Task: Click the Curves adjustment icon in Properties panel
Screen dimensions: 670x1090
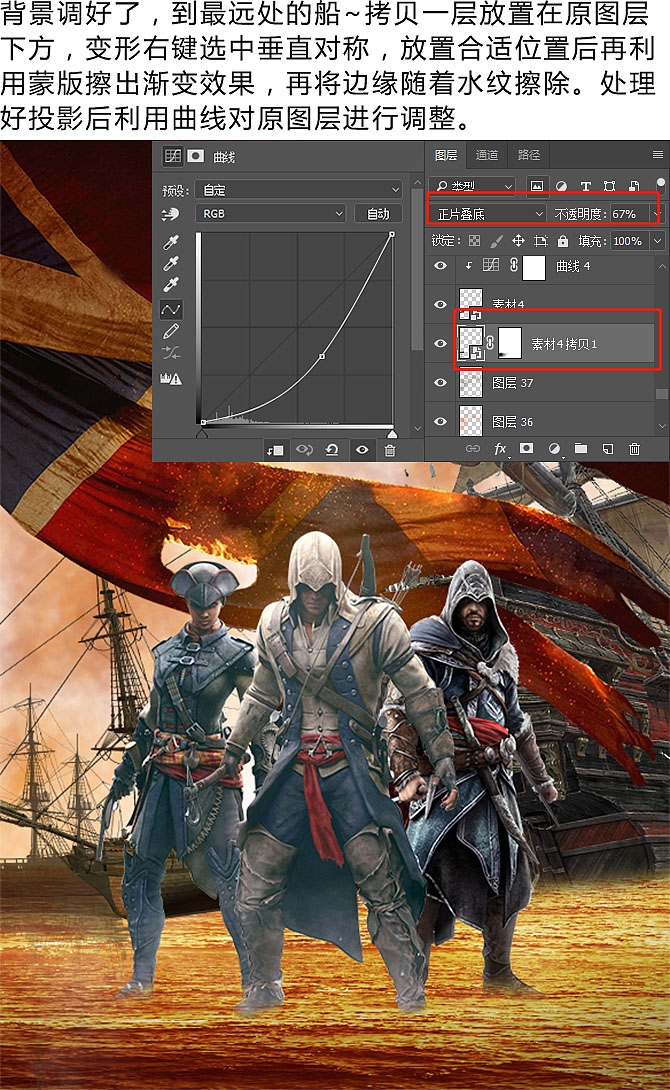Action: point(172,156)
